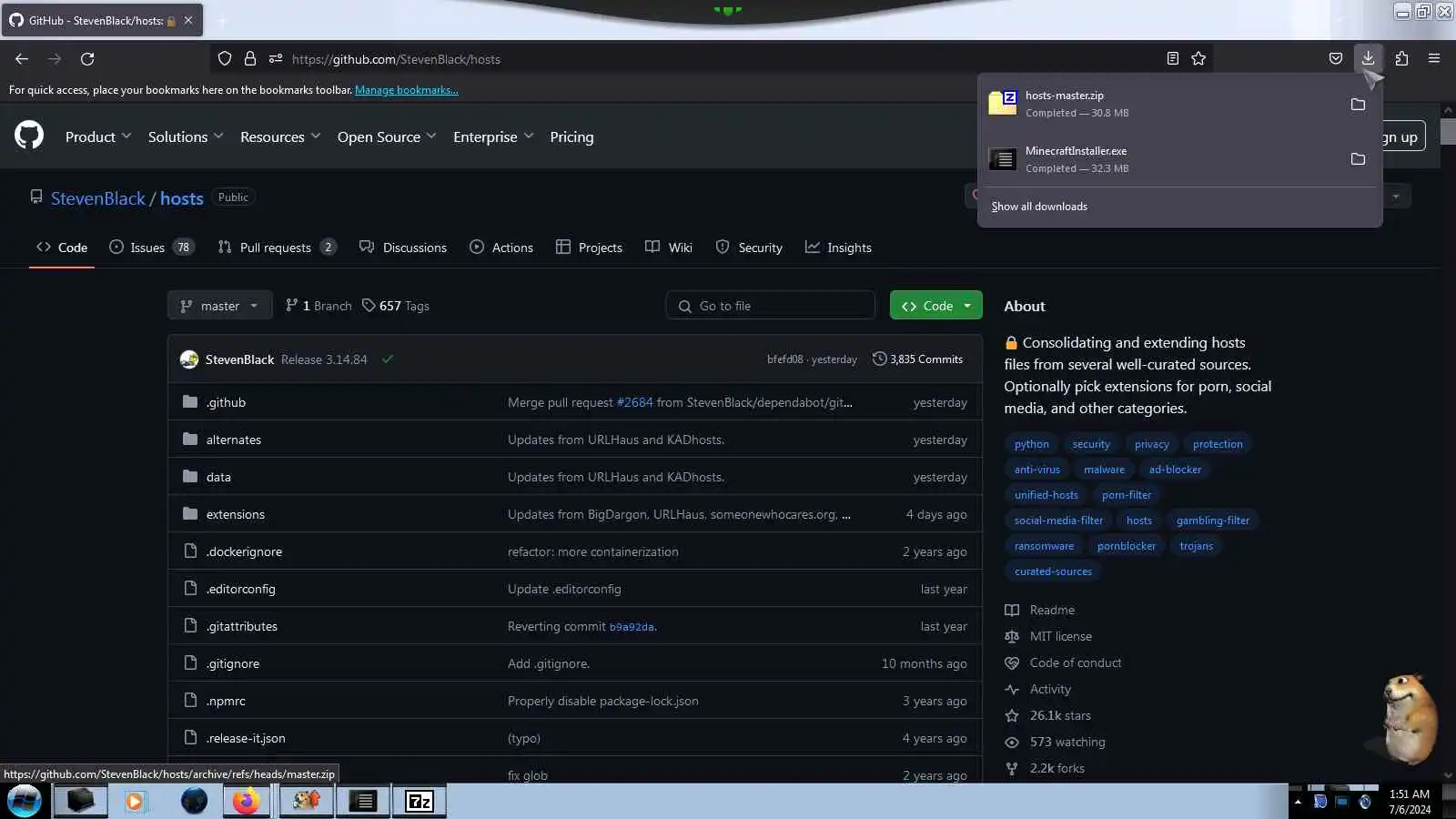The width and height of the screenshot is (1456, 819).
Task: Switch to the Projects tab
Action: click(590, 248)
